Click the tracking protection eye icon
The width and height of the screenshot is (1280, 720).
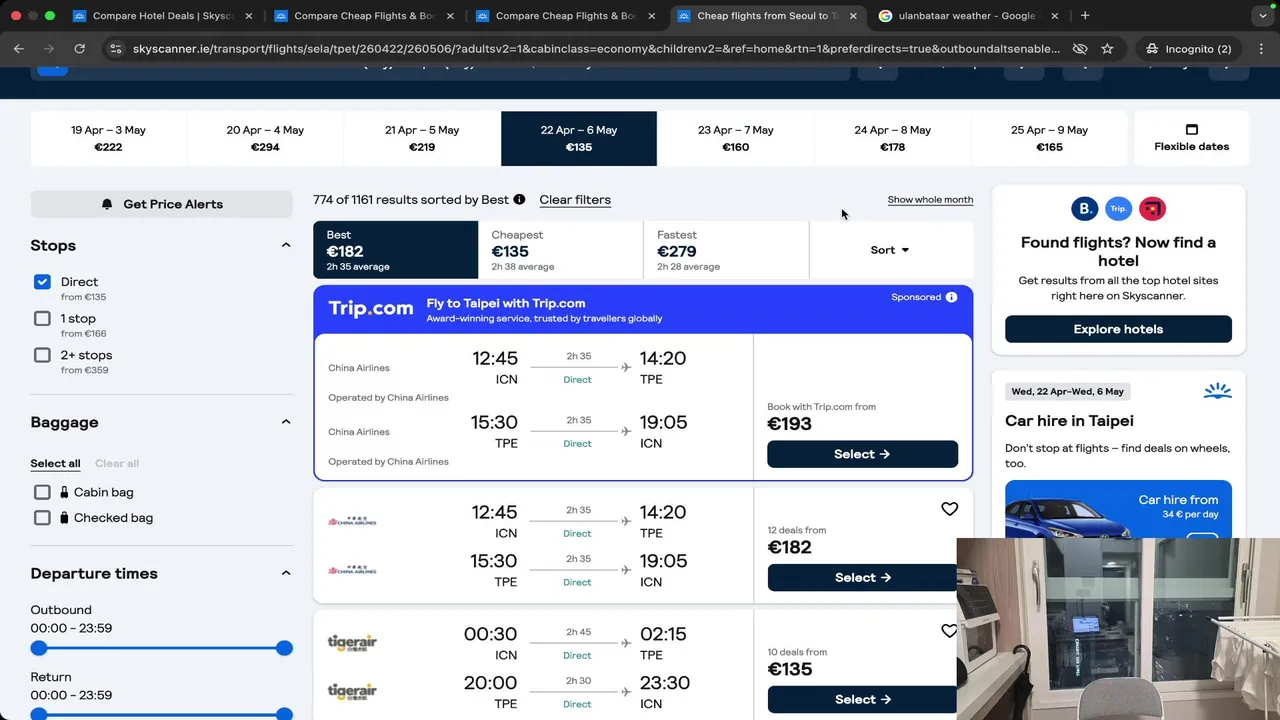1080,48
